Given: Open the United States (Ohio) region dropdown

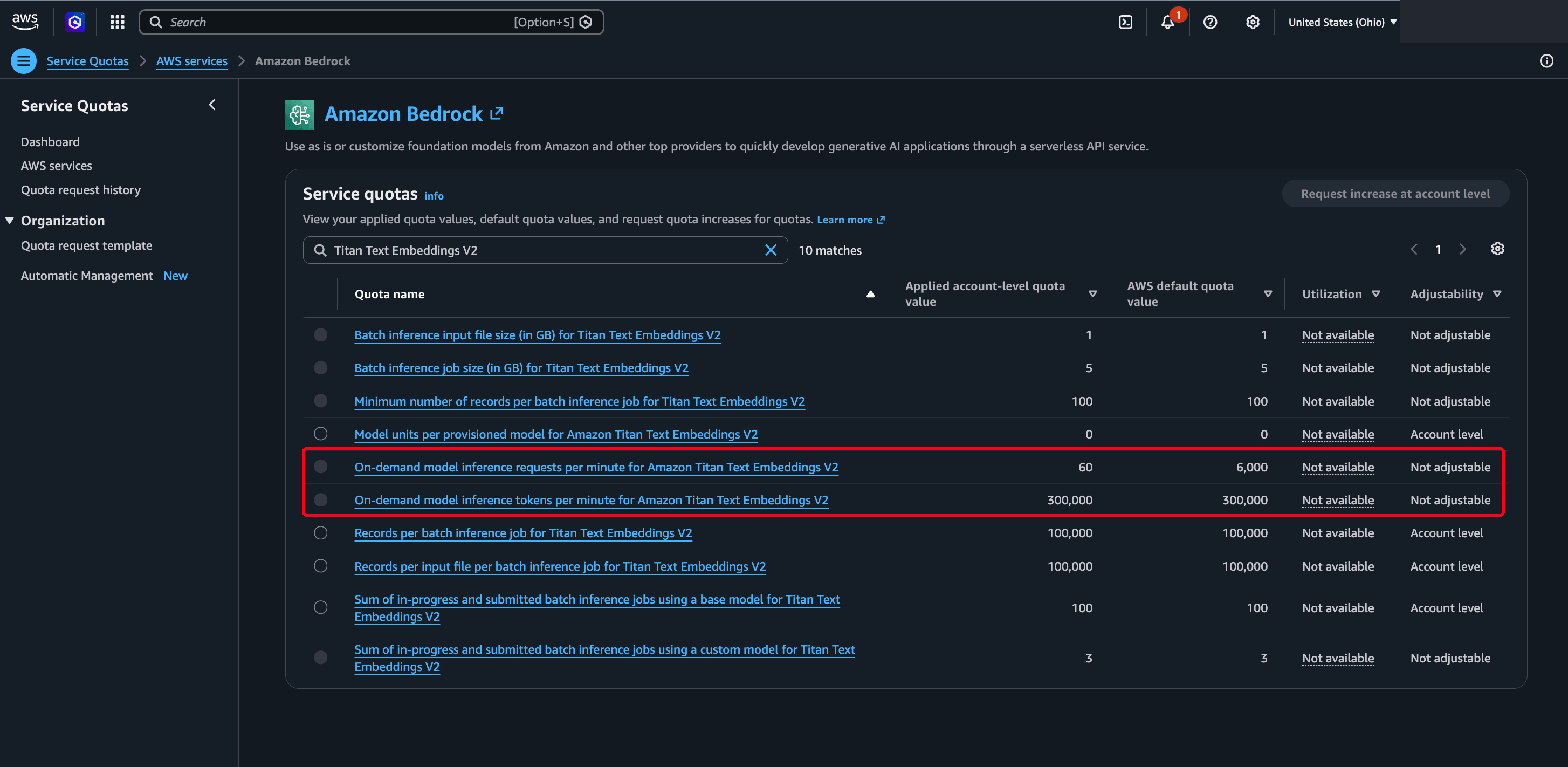Looking at the screenshot, I should coord(1342,22).
